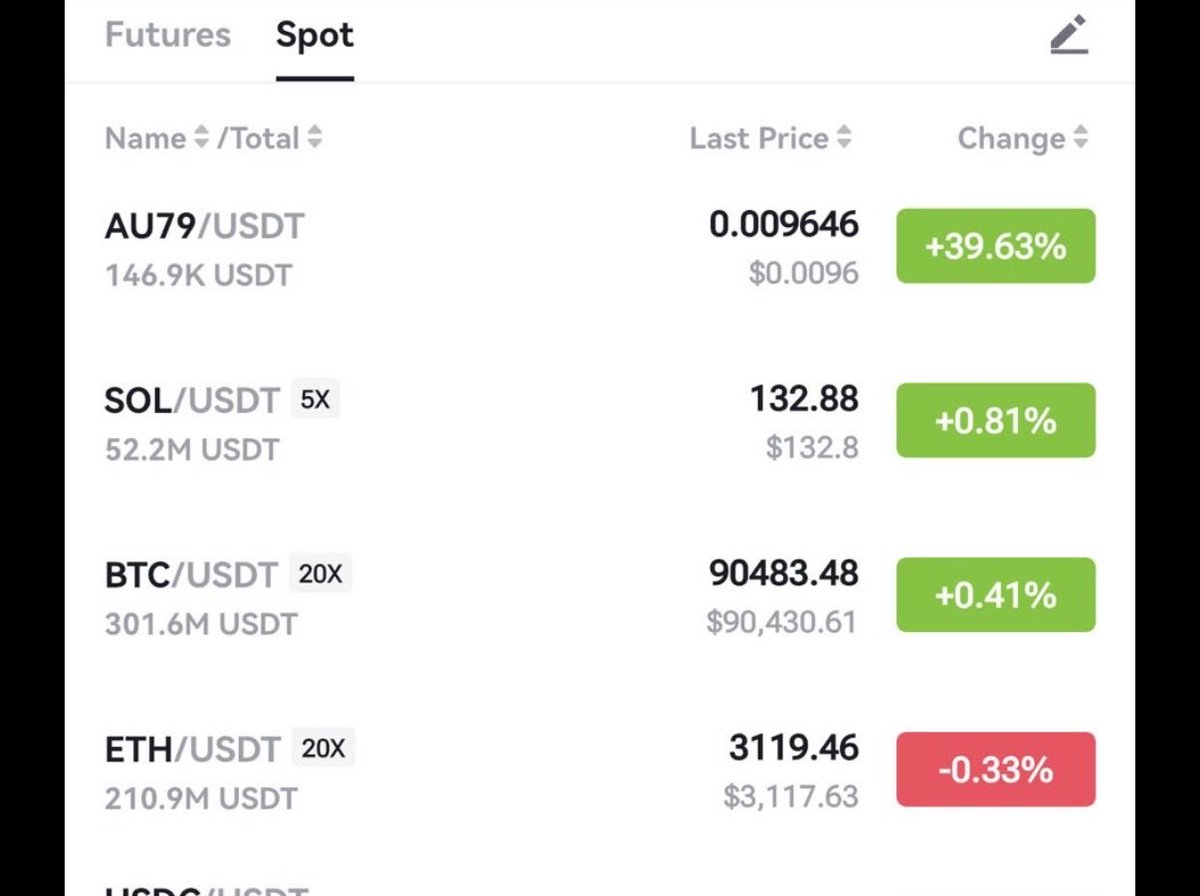Click the 52.2M USDT volume
1200x896 pixels.
(192, 450)
